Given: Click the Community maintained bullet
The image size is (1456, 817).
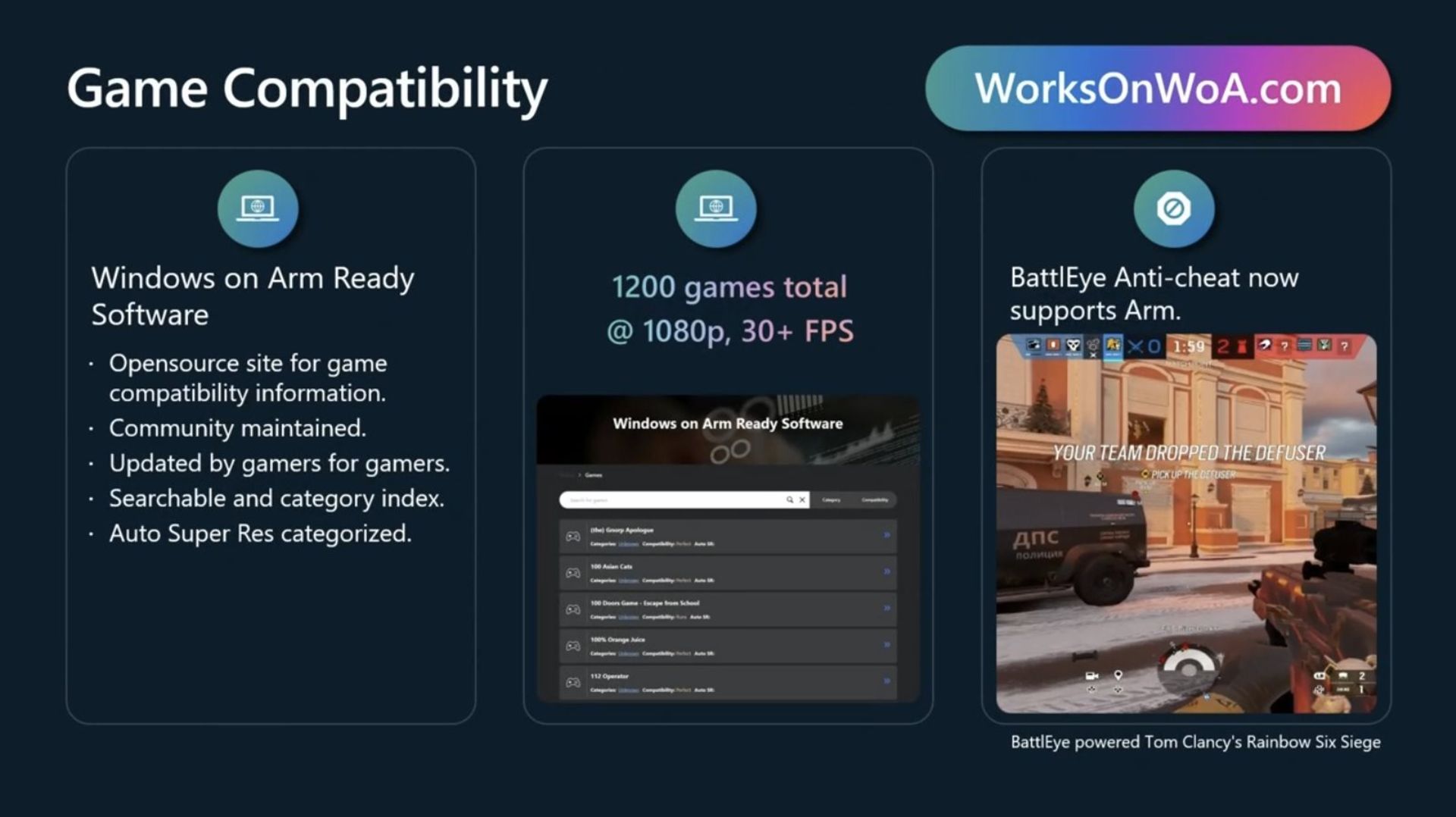Looking at the screenshot, I should (x=237, y=428).
